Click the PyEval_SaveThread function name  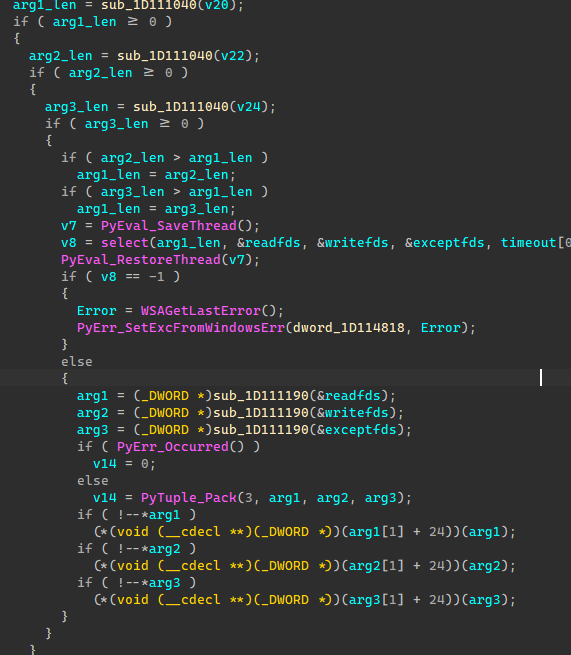tap(169, 226)
